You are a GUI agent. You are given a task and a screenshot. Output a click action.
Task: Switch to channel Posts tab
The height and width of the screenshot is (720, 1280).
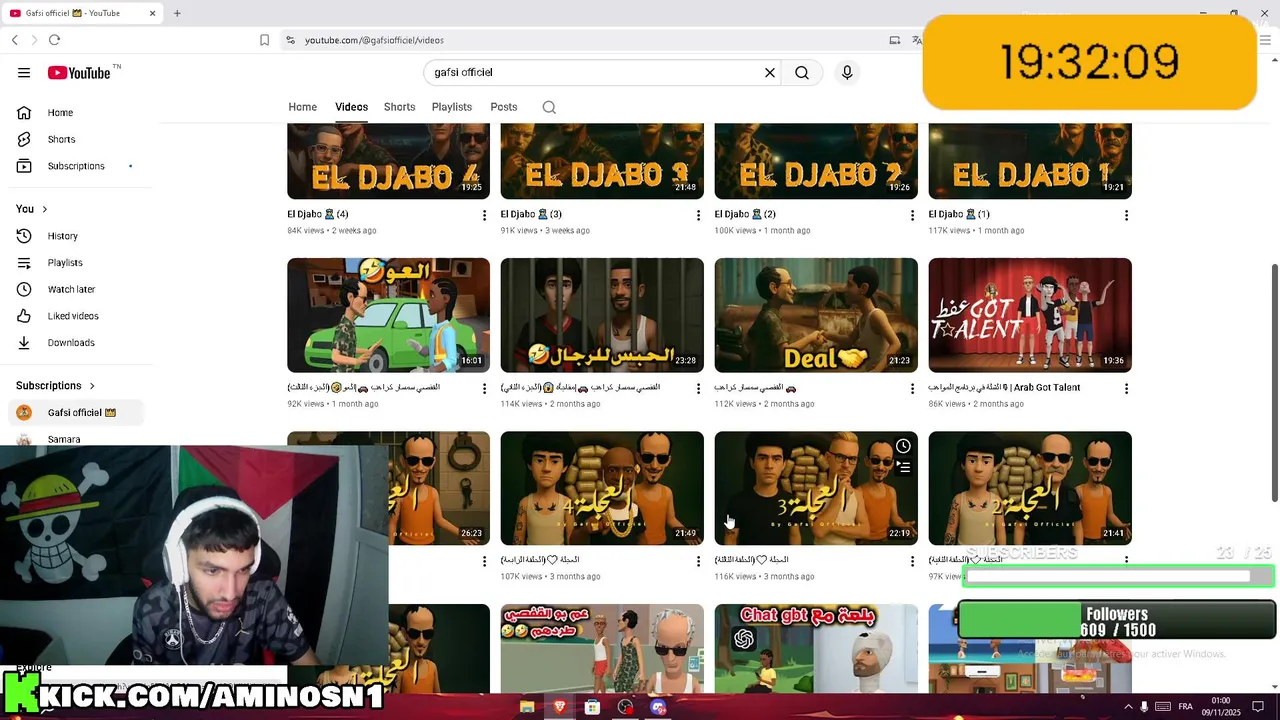(x=503, y=107)
